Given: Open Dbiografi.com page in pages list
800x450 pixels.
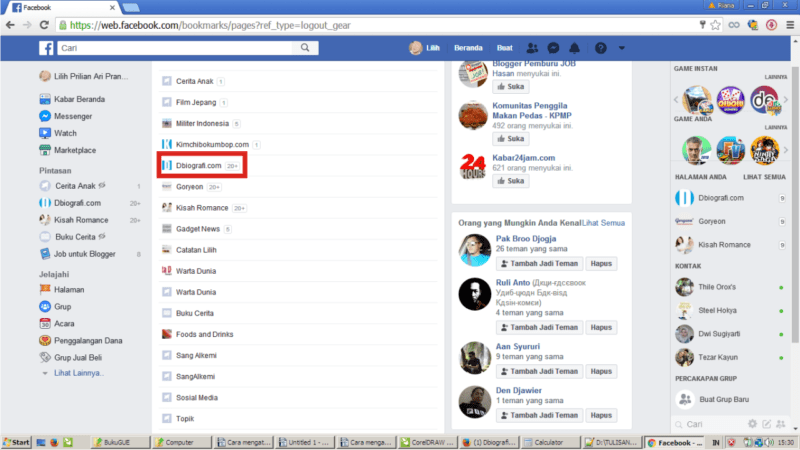Looking at the screenshot, I should [199, 165].
